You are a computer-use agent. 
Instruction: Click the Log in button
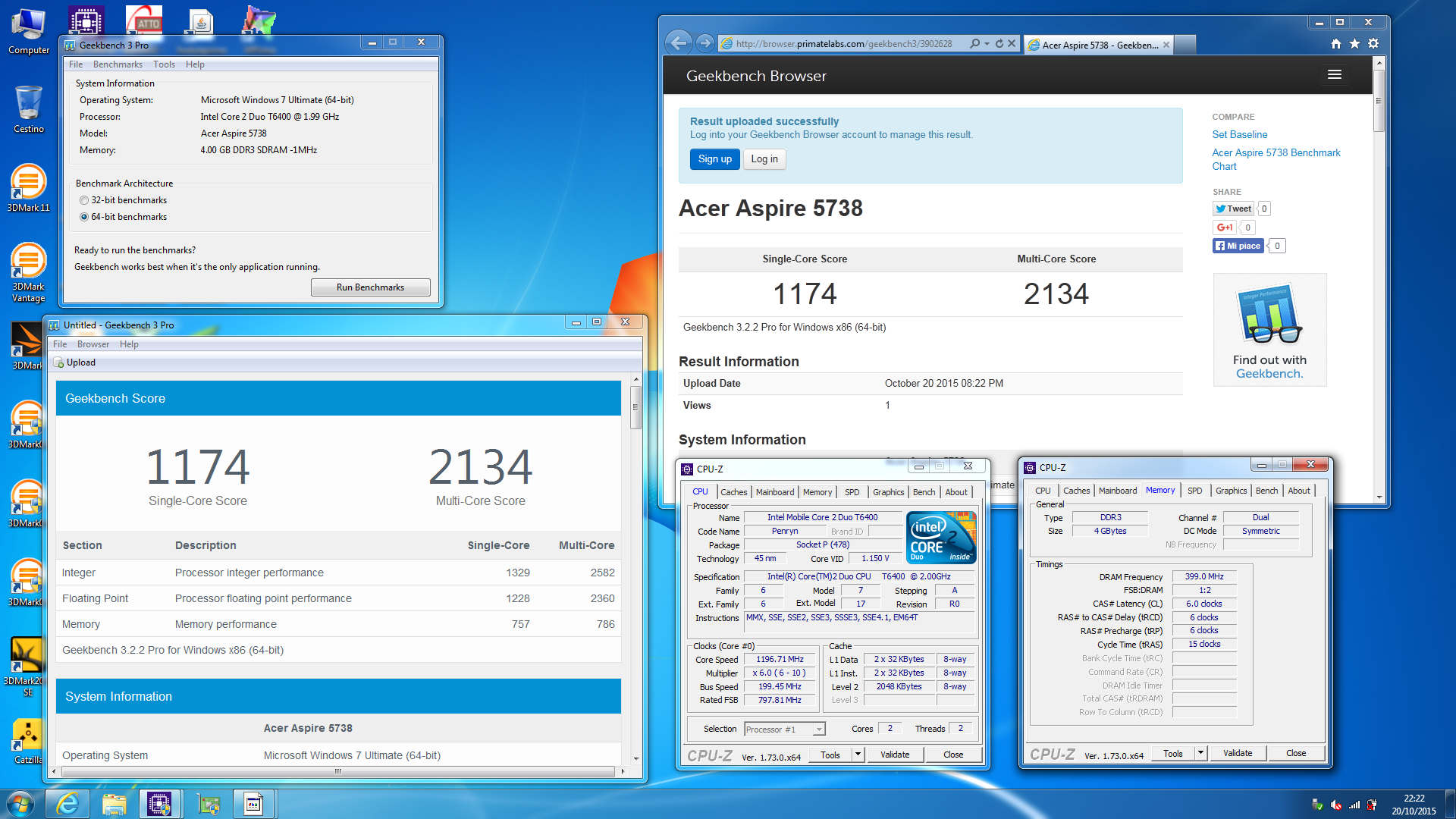(x=764, y=159)
